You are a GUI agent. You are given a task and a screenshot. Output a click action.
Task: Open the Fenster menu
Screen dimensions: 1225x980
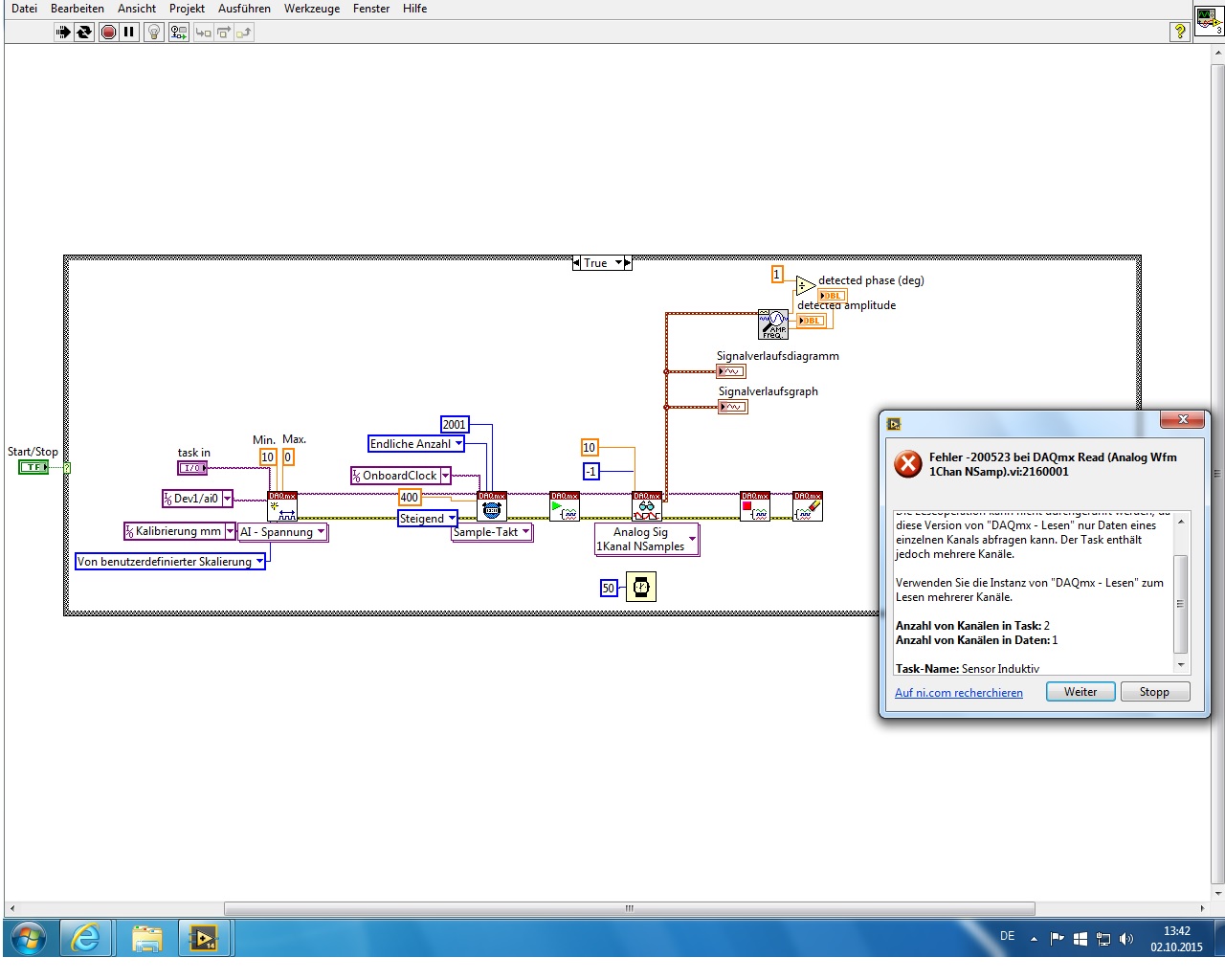(371, 9)
